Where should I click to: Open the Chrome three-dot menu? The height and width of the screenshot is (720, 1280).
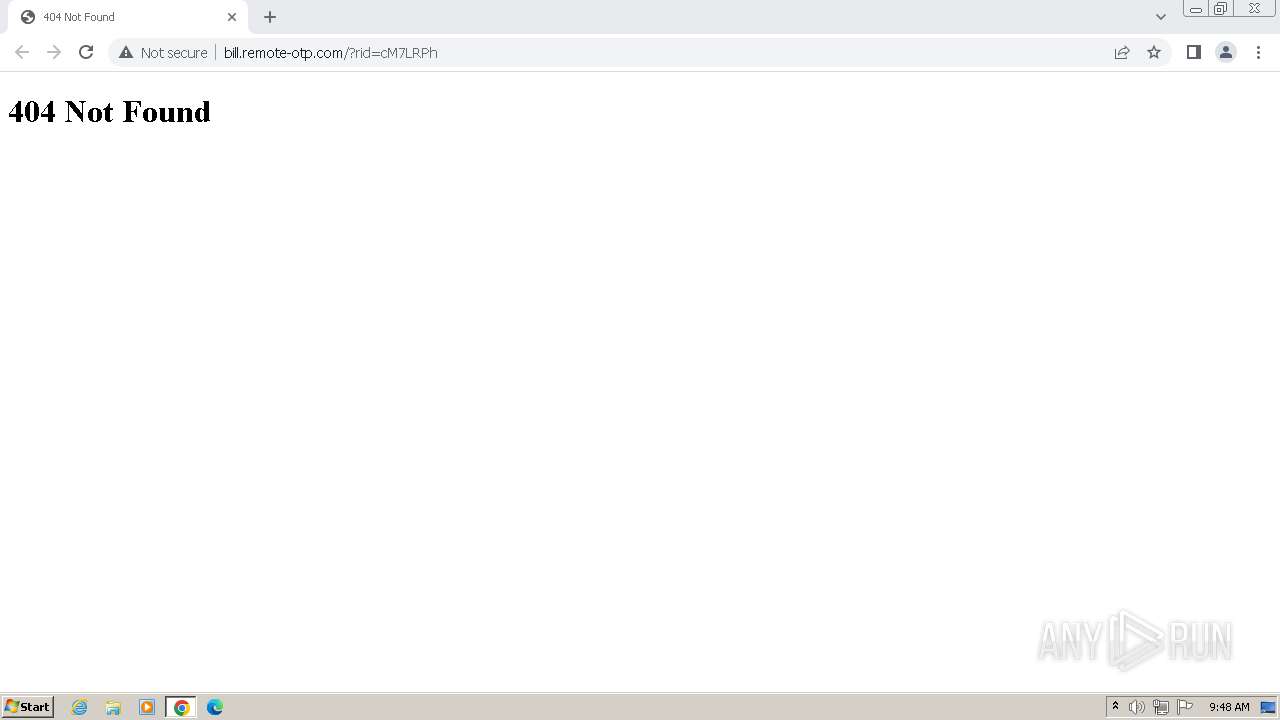(x=1258, y=52)
